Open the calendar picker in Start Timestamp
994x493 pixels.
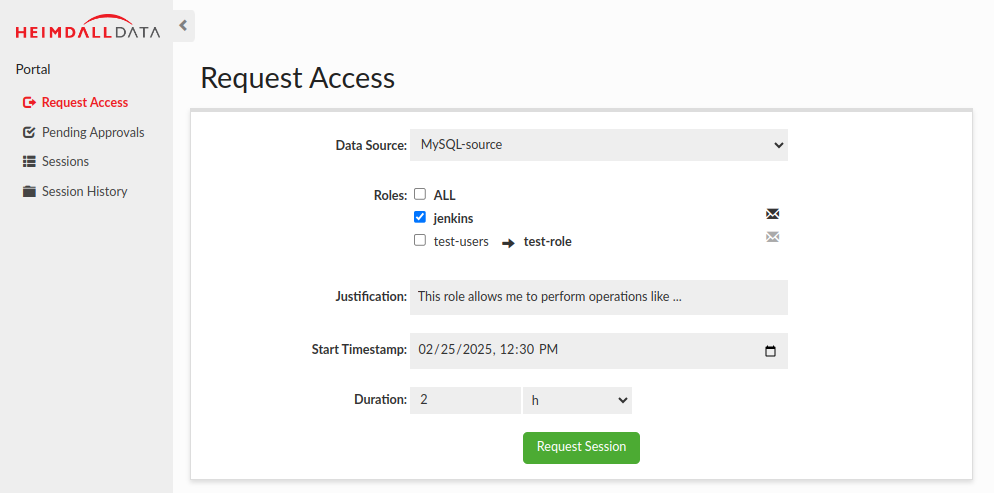770,351
